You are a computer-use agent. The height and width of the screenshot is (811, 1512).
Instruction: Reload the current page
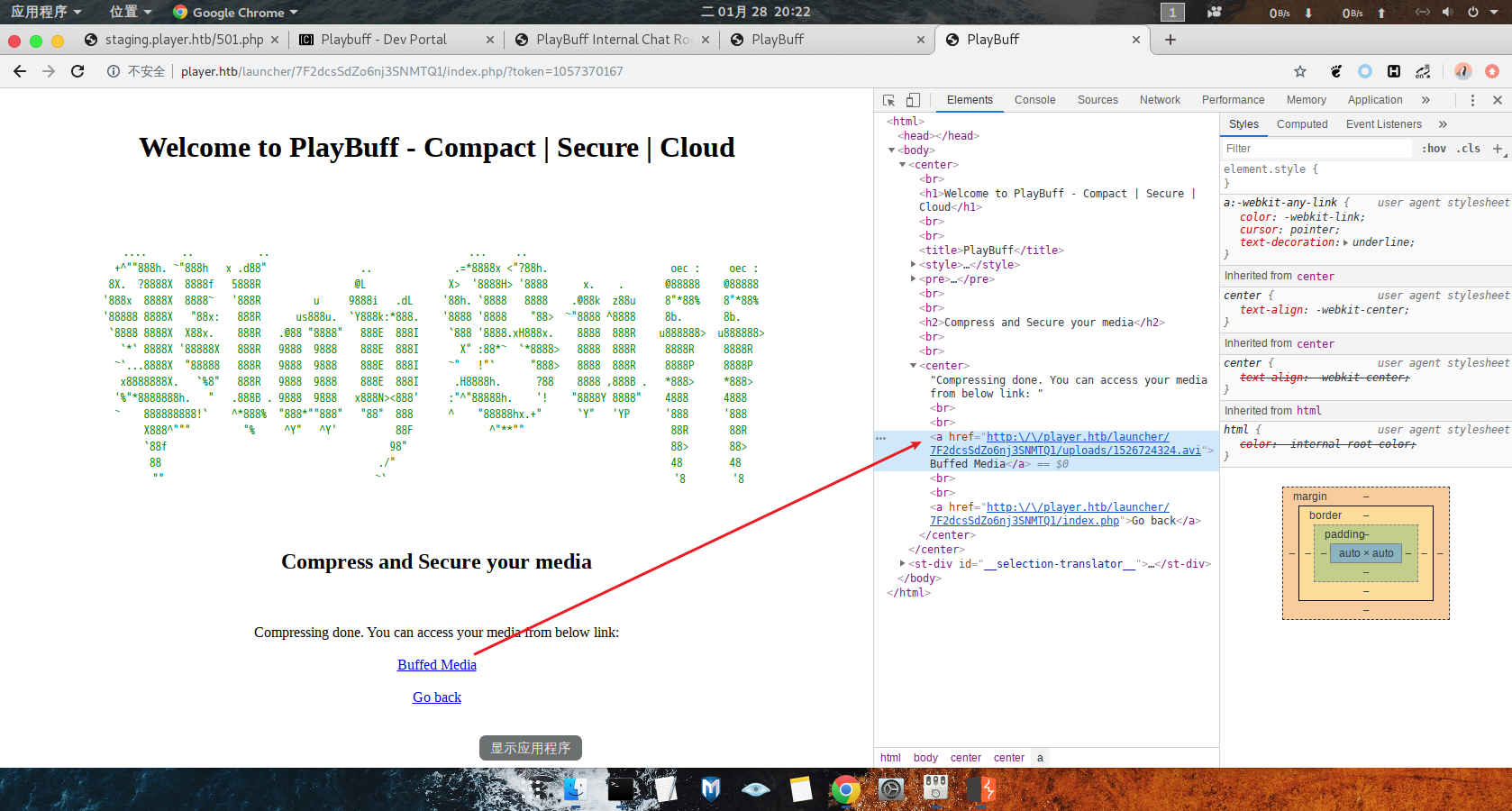pyautogui.click(x=77, y=71)
